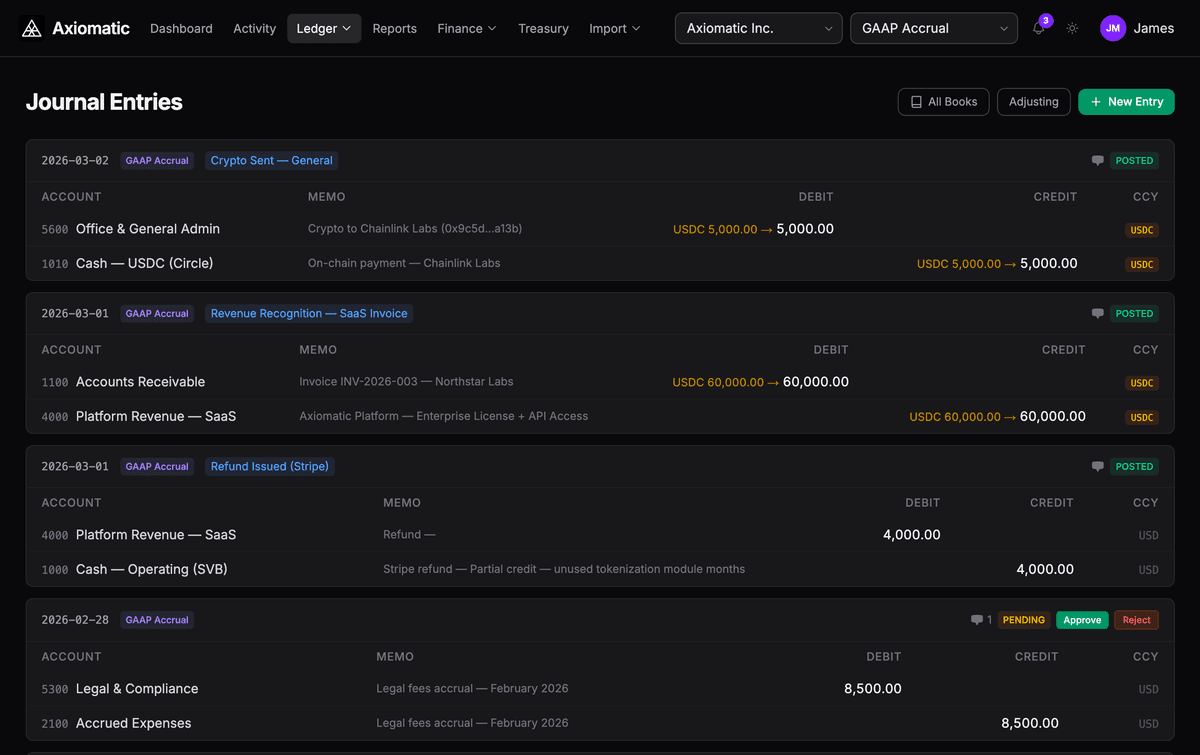Viewport: 1200px width, 755px height.
Task: Toggle the theme using the sun icon
Action: (1072, 28)
